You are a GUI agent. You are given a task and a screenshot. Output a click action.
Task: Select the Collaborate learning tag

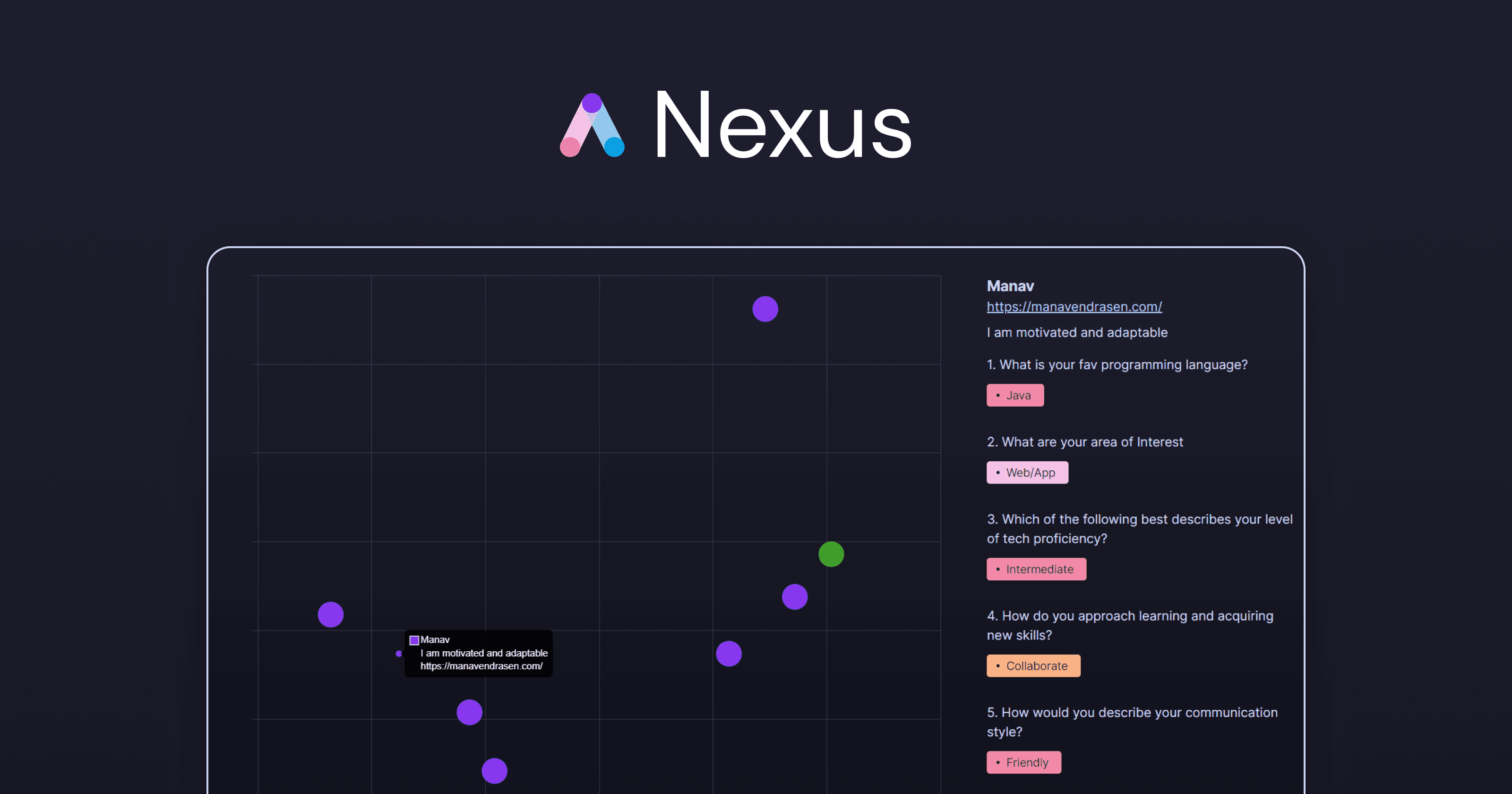pos(1033,665)
